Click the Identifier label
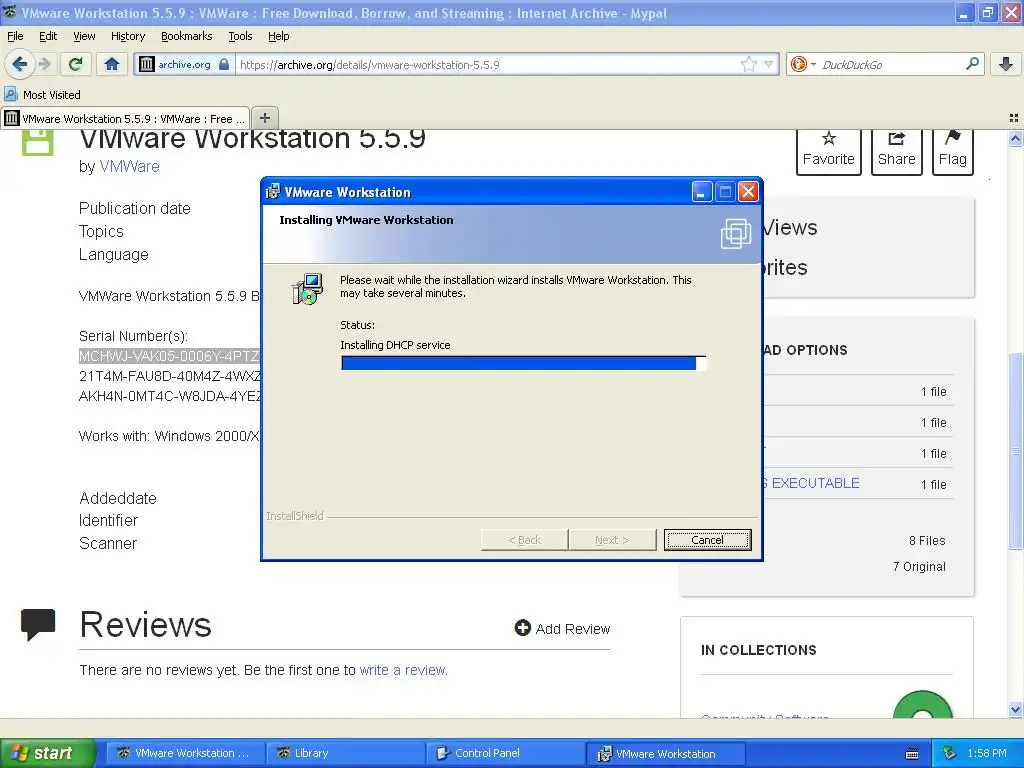 (108, 520)
